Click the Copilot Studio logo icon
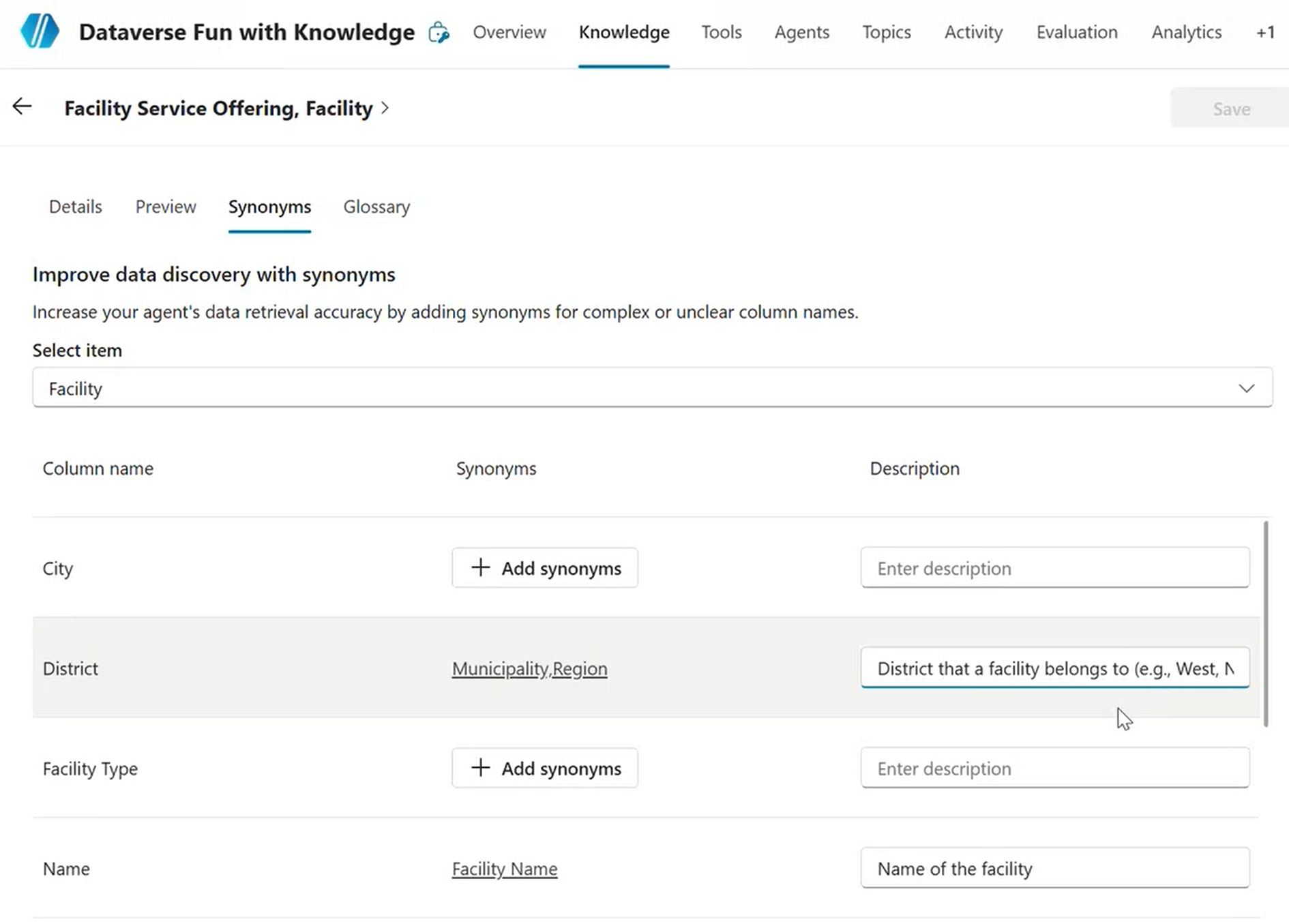The width and height of the screenshot is (1289, 924). pos(40,32)
